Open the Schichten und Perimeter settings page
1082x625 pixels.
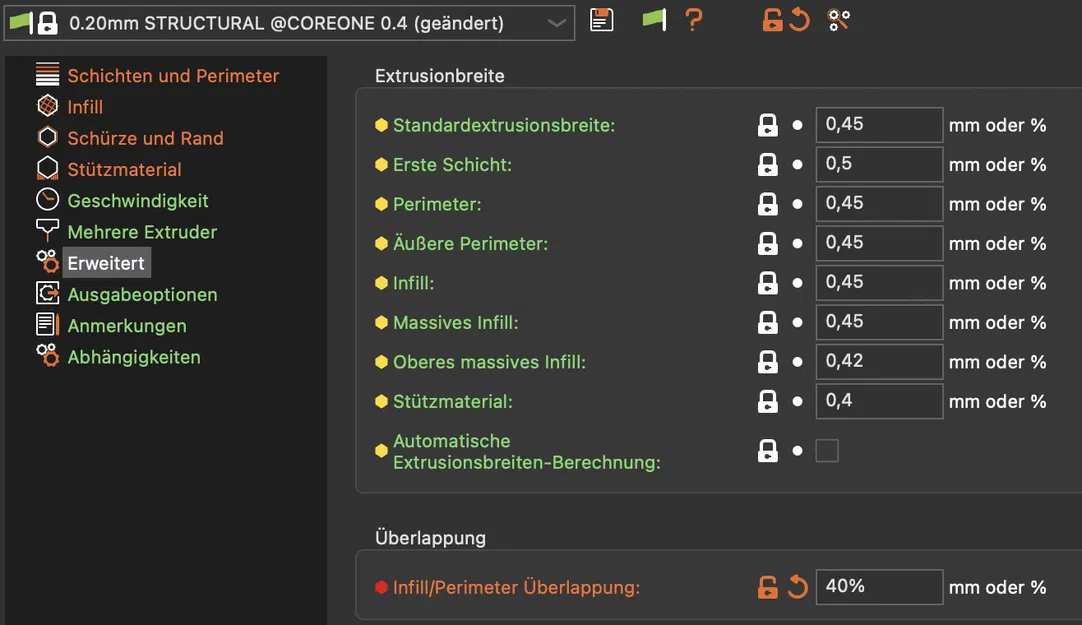(172, 76)
